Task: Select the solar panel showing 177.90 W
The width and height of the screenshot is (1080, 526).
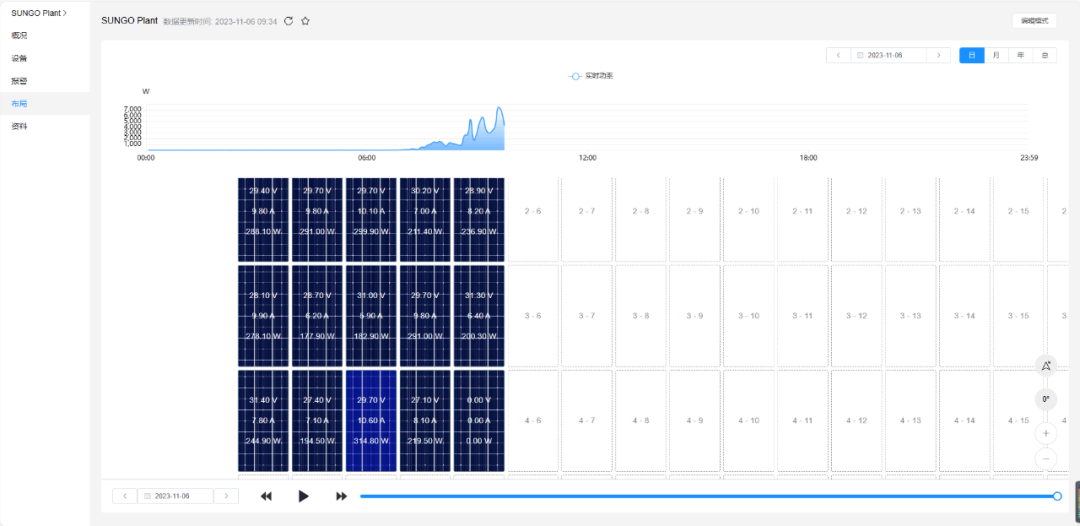Action: [317, 315]
